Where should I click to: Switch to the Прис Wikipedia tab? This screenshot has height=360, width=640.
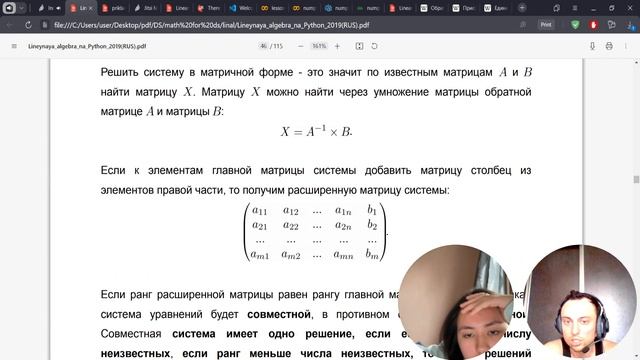464,8
